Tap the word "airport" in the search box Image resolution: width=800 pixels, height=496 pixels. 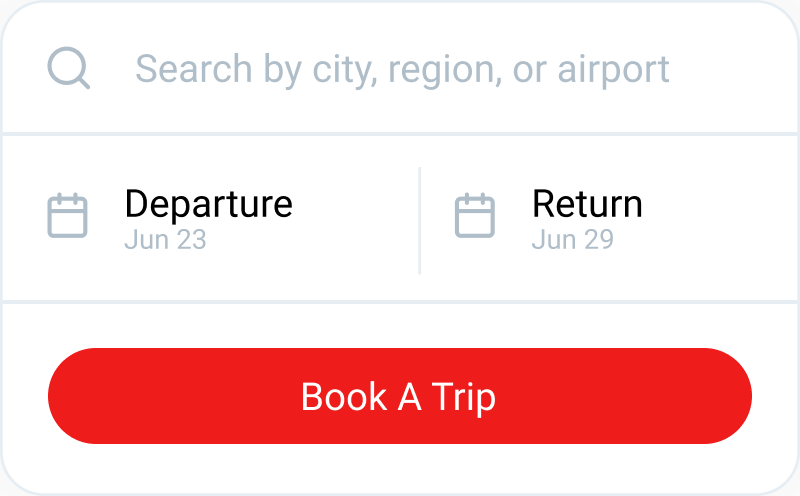[x=613, y=70]
